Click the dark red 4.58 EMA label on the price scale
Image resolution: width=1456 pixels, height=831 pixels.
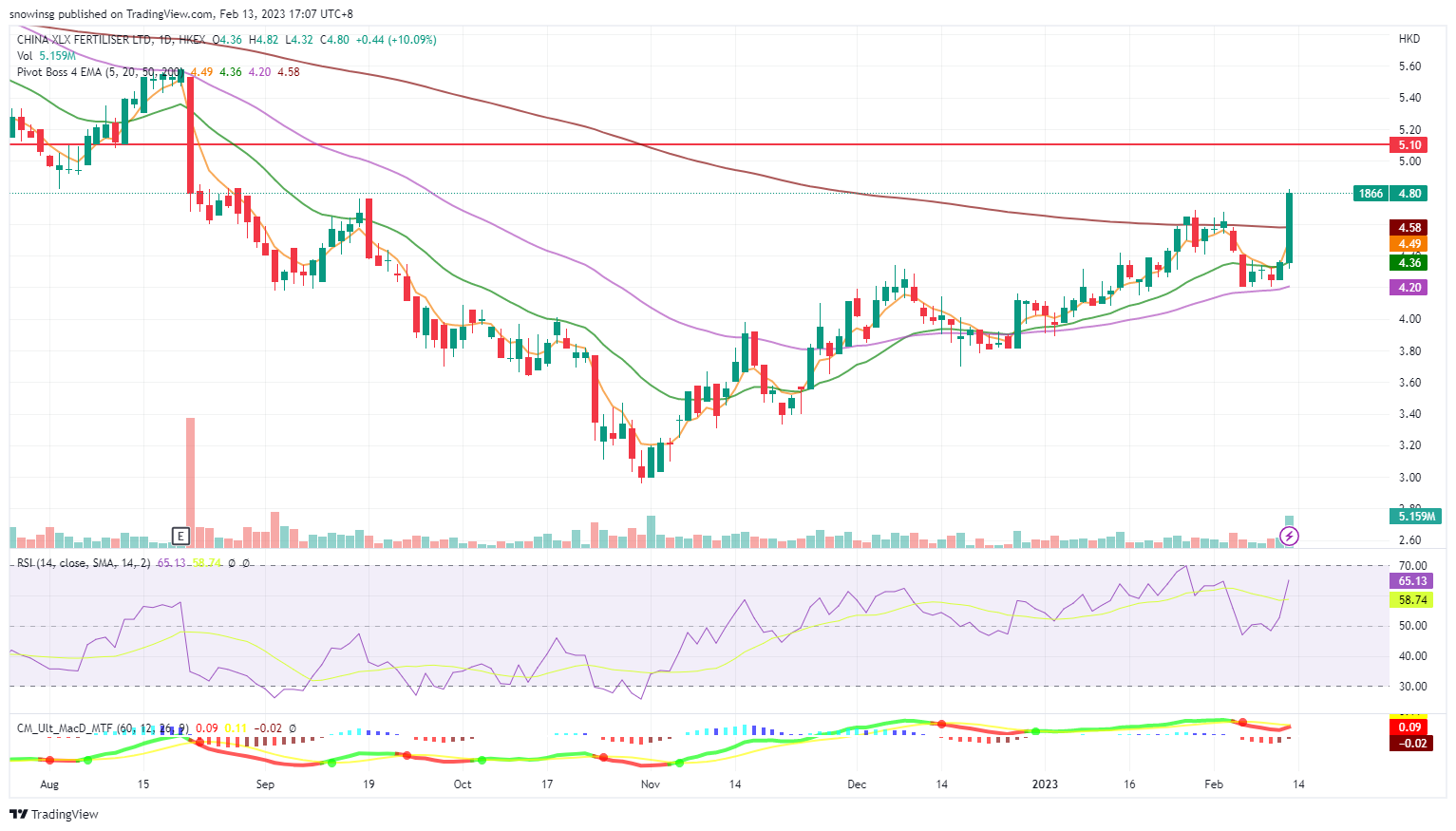1409,228
